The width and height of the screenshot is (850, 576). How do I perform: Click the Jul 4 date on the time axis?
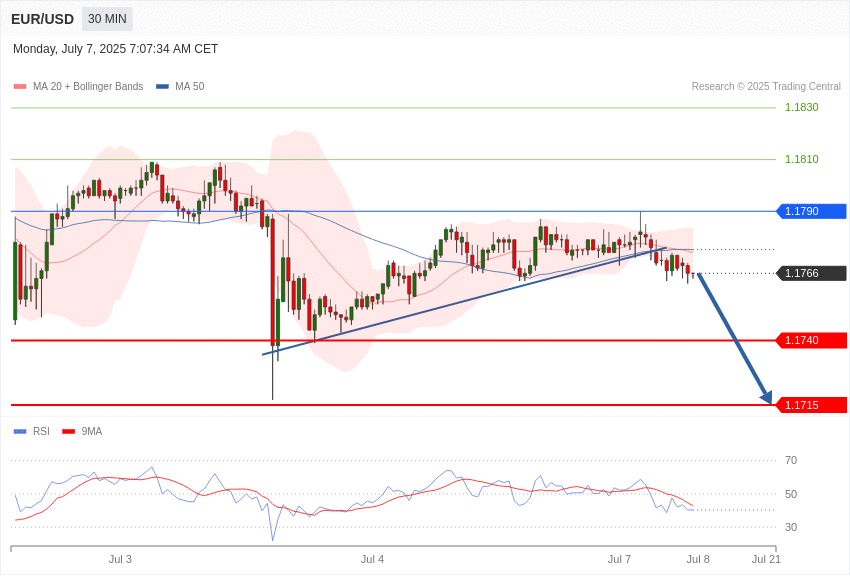(x=372, y=559)
